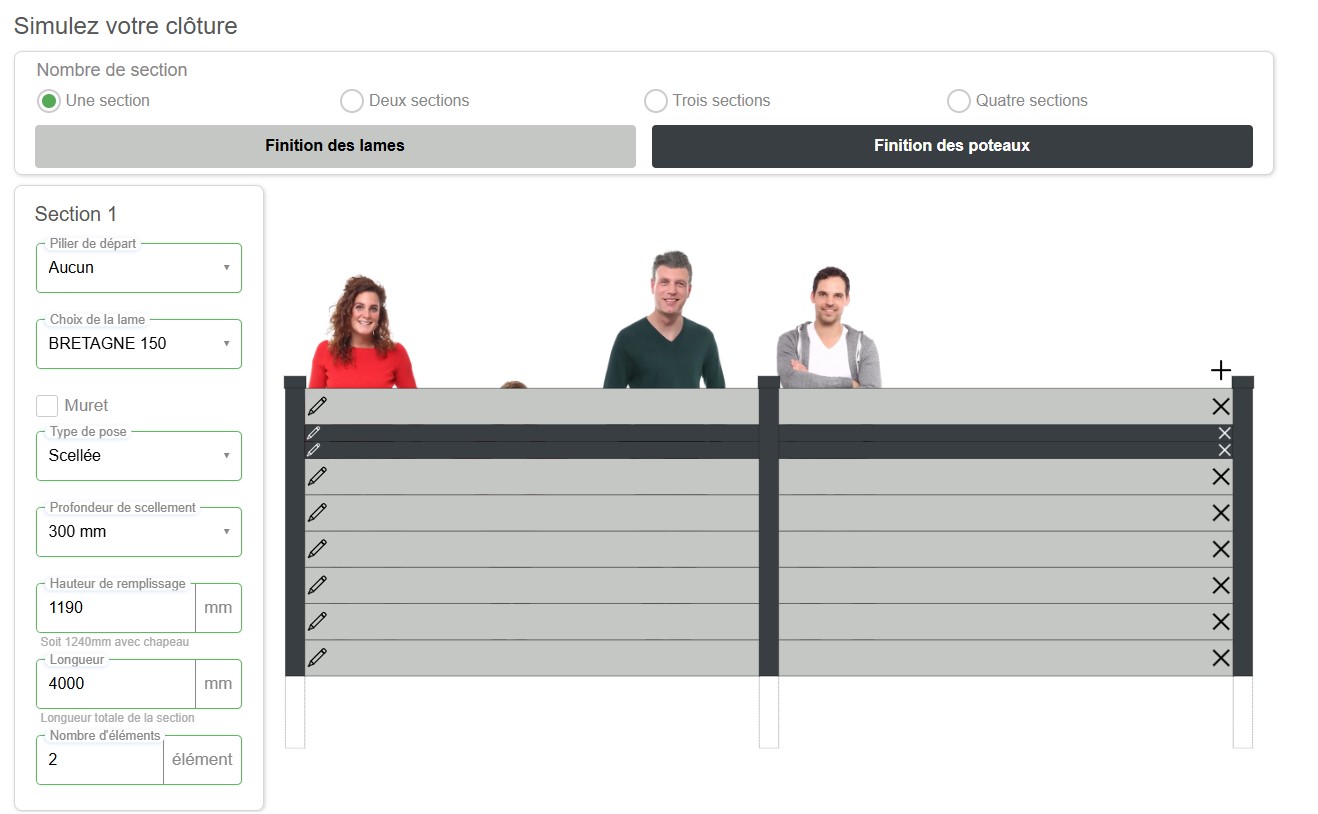Viewport: 1318px width, 814px height.
Task: Switch to Finition des lames
Action: coord(335,146)
